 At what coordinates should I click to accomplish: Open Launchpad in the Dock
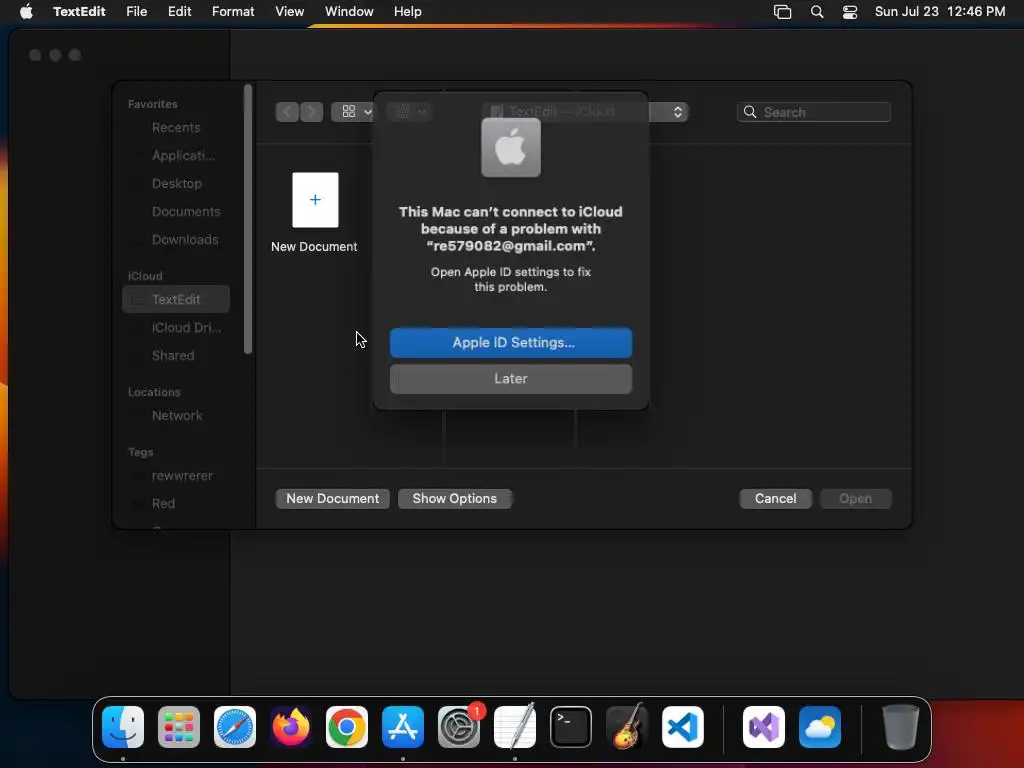click(x=179, y=727)
